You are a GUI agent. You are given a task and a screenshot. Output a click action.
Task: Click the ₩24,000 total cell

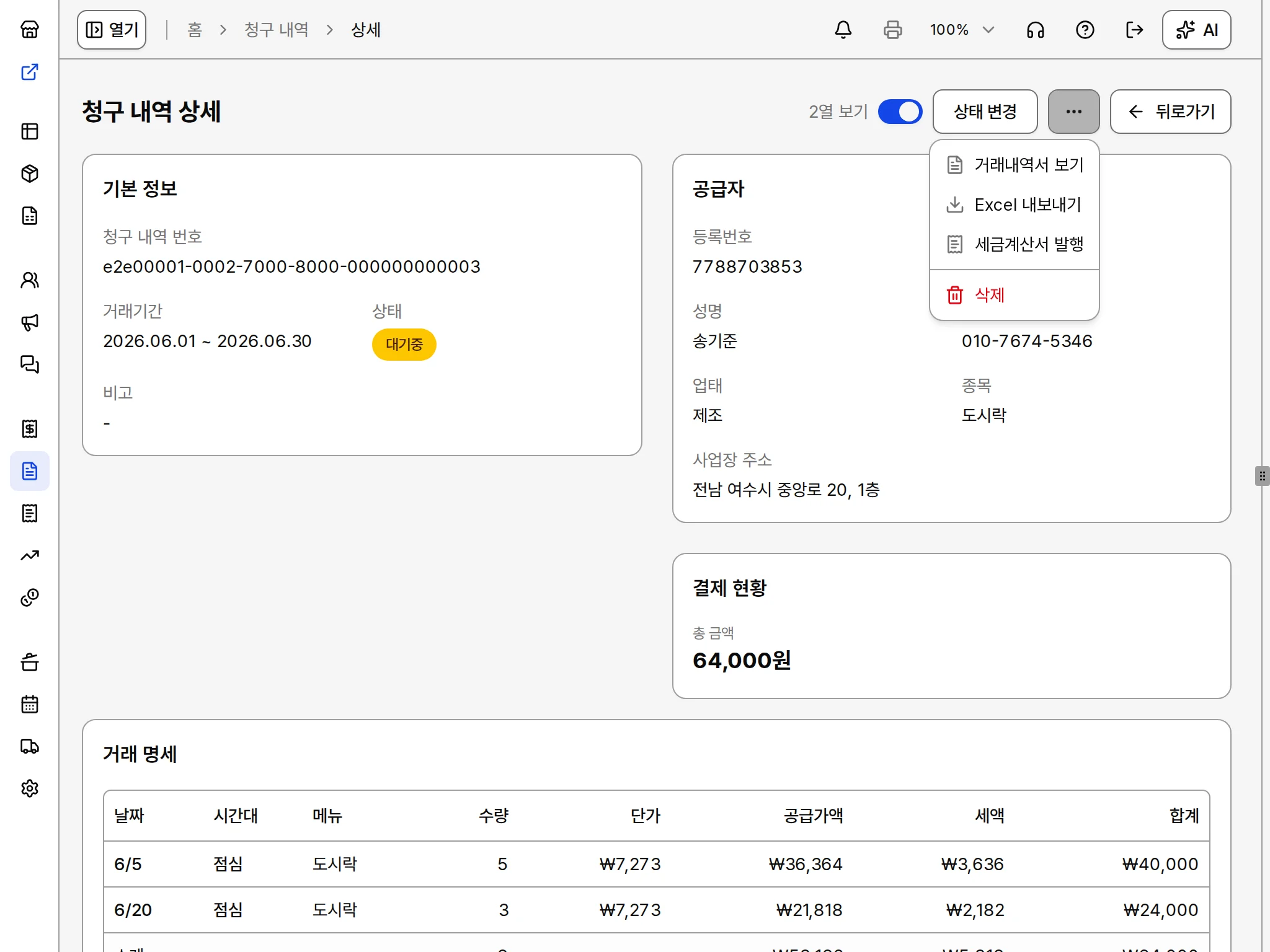coord(1161,910)
